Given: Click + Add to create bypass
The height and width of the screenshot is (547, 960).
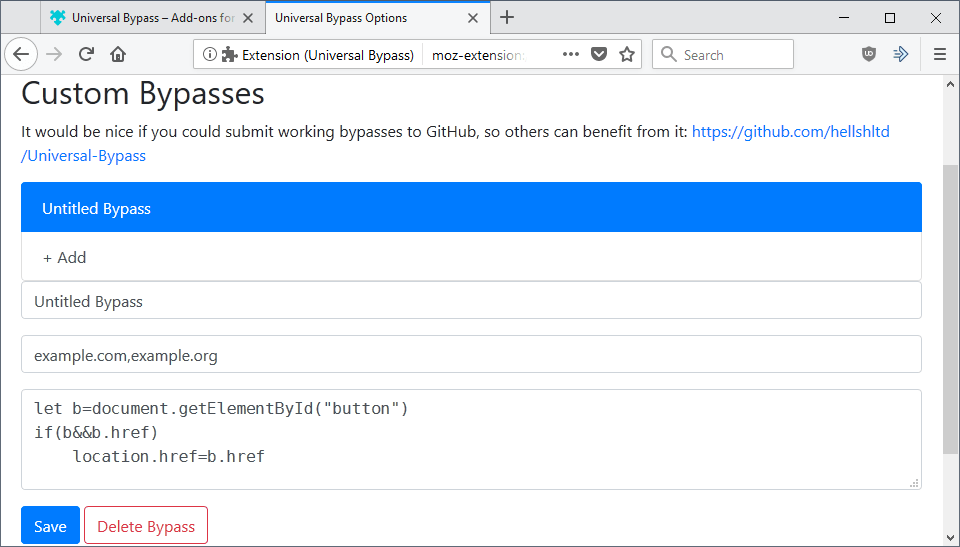Looking at the screenshot, I should click(471, 257).
